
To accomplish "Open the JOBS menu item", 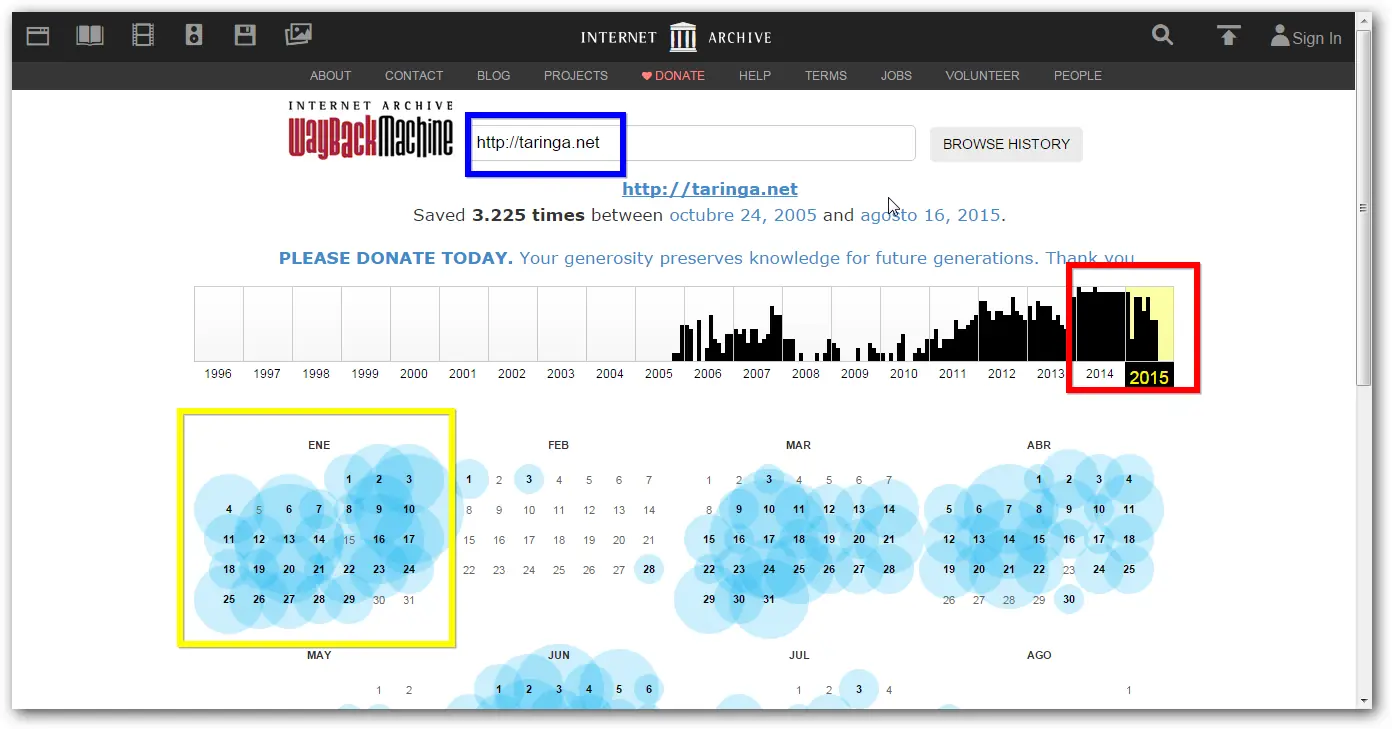I will pos(896,76).
